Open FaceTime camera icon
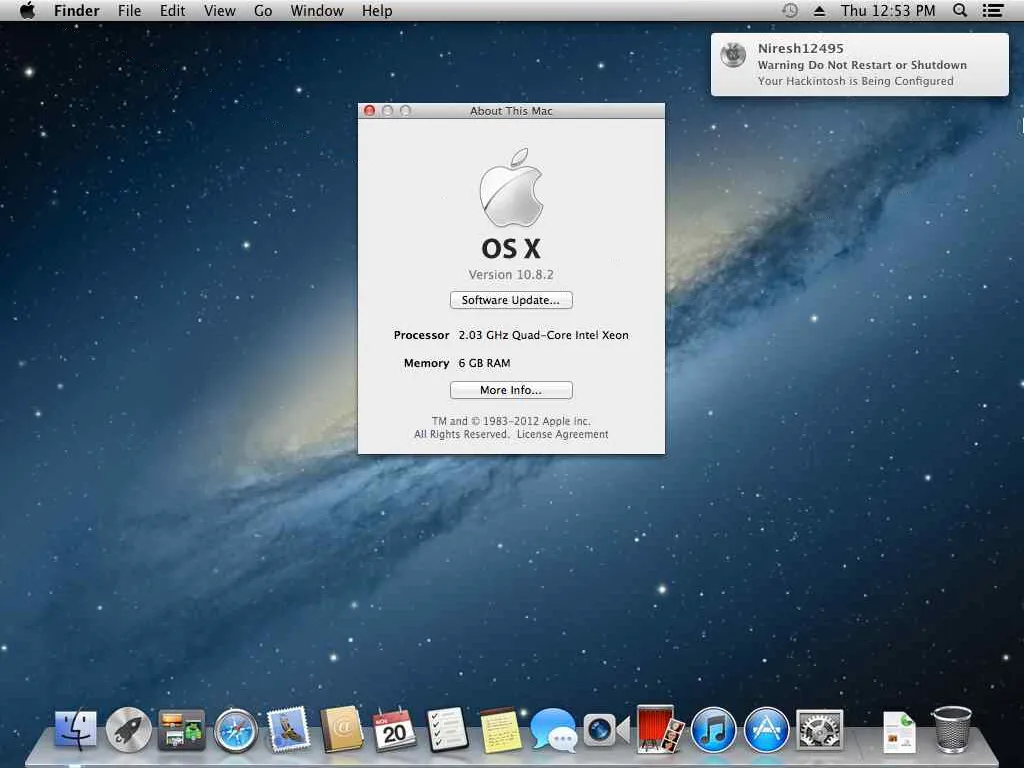1024x768 pixels. tap(606, 729)
